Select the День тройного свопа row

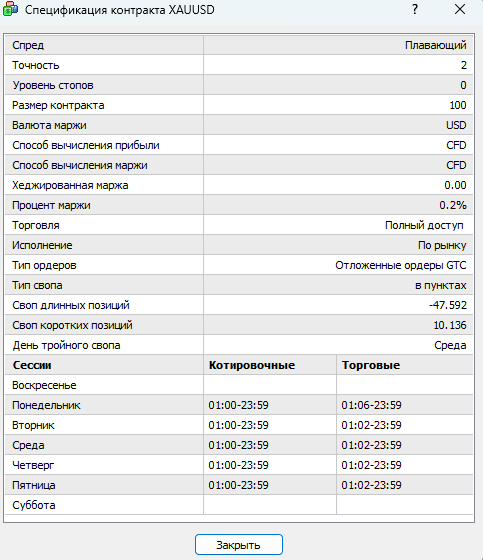[239, 345]
